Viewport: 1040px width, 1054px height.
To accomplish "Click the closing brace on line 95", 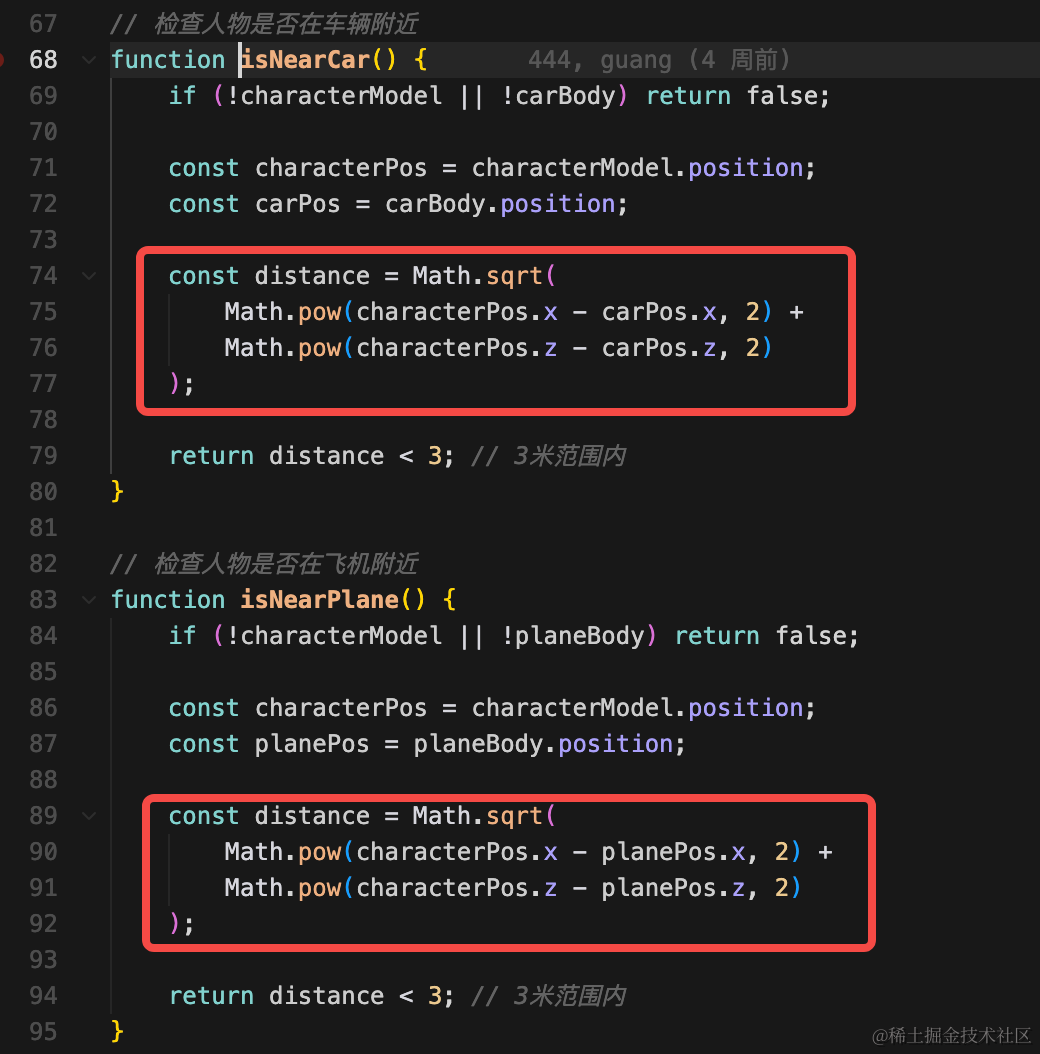I will tap(117, 1032).
